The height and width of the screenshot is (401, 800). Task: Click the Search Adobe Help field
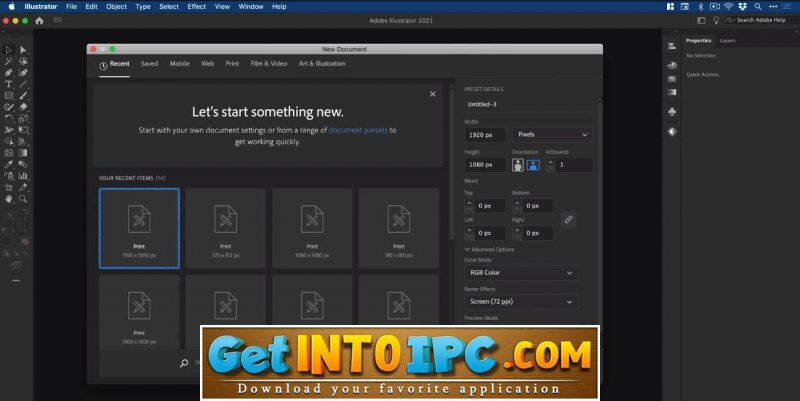tap(761, 20)
